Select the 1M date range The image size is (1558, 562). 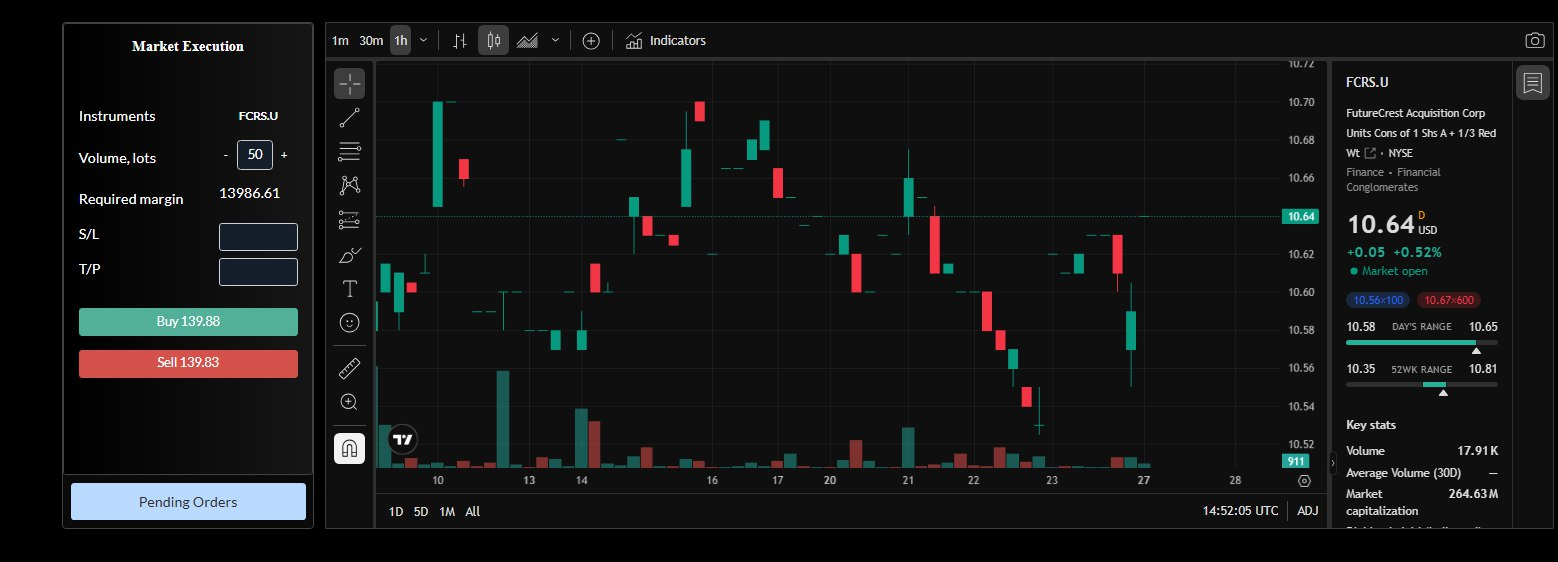coord(447,511)
